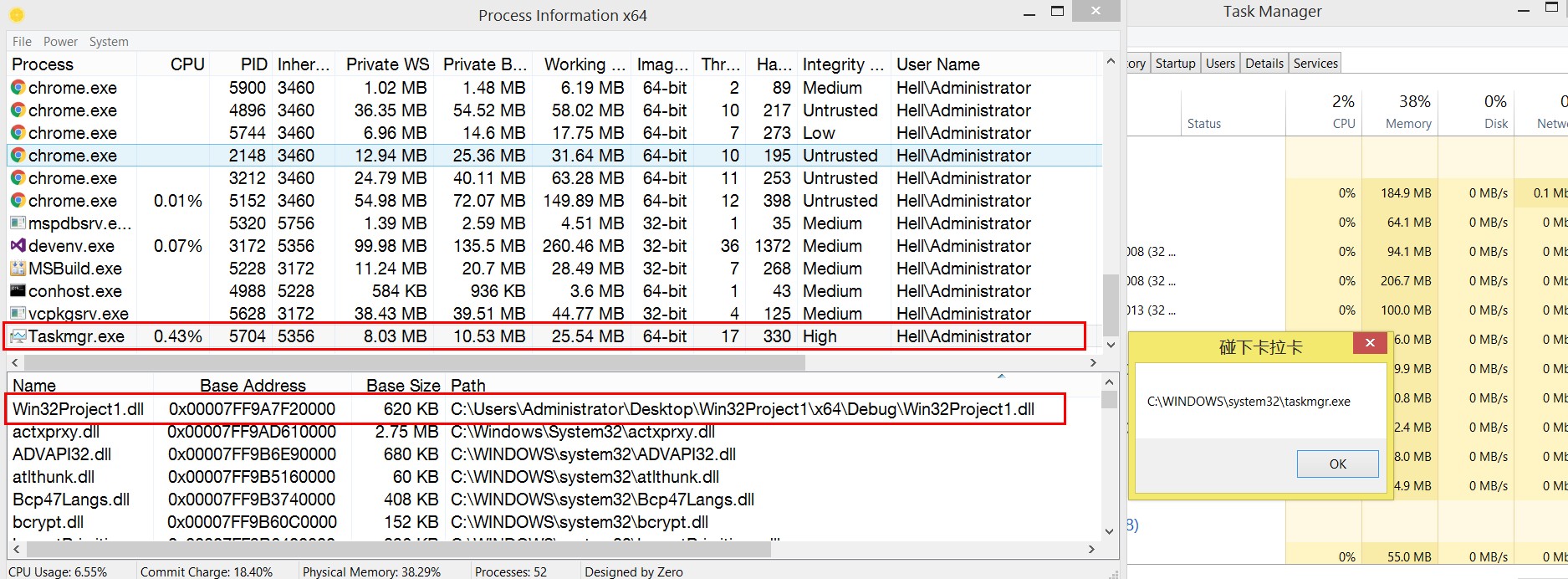Click the process list scroll up arrow
The height and width of the screenshot is (579, 1568).
pos(1111,61)
